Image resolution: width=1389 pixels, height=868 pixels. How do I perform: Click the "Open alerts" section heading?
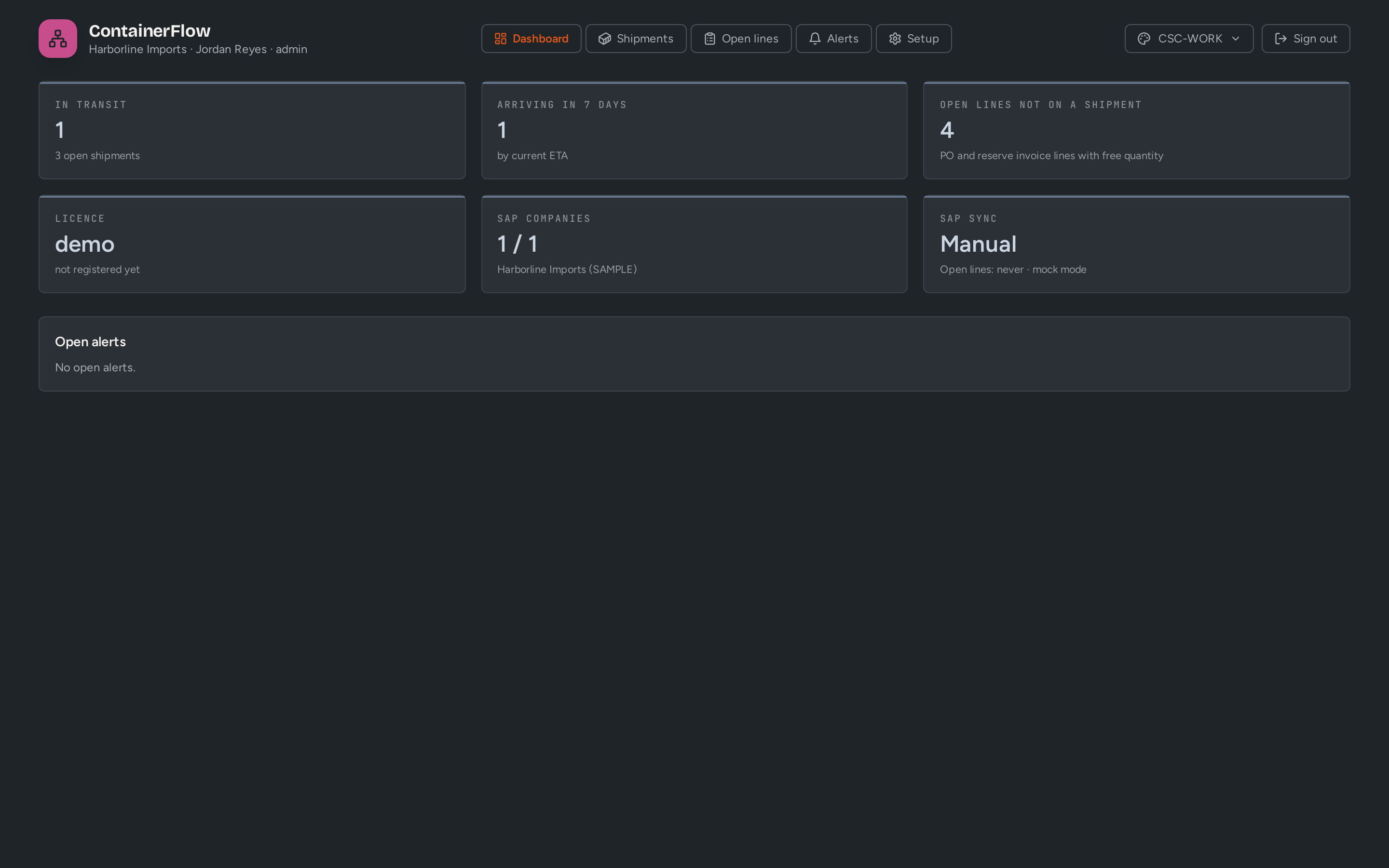(90, 341)
